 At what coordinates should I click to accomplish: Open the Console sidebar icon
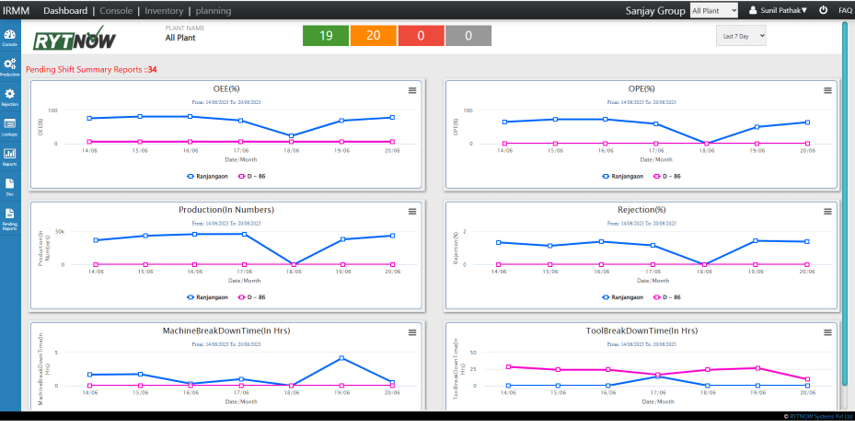pyautogui.click(x=9, y=37)
